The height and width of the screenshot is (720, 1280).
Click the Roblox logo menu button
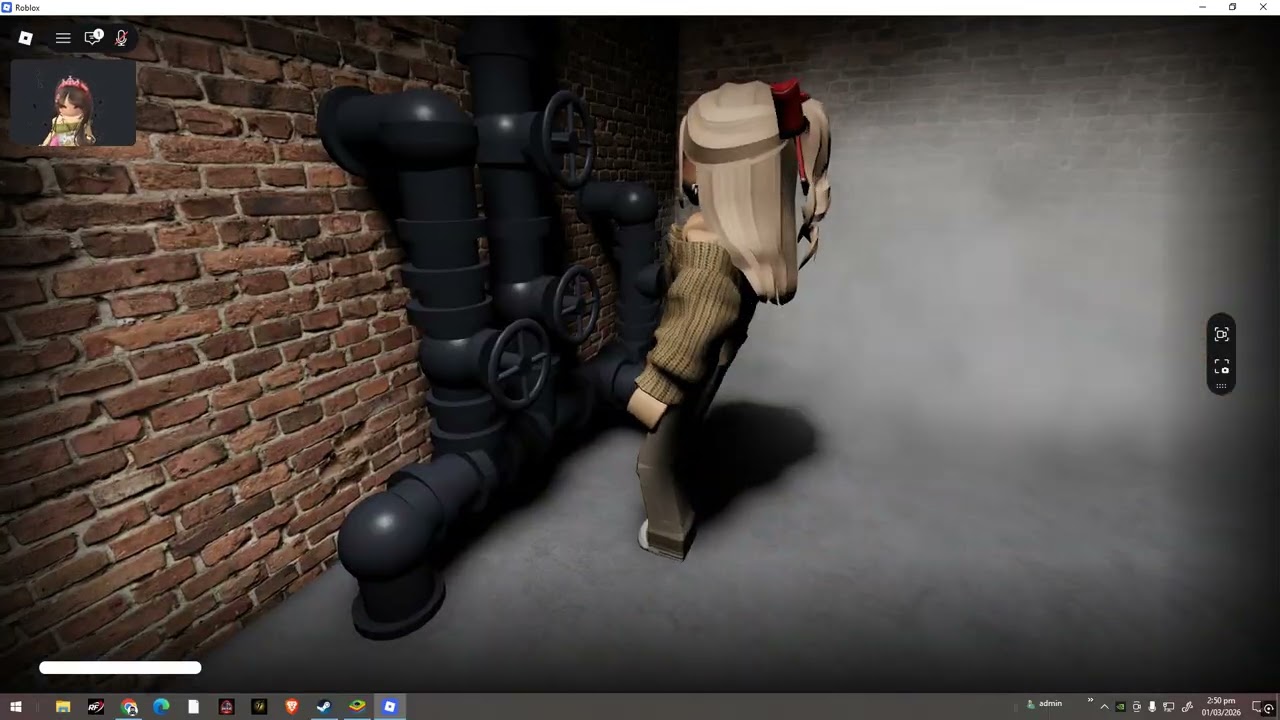click(26, 38)
